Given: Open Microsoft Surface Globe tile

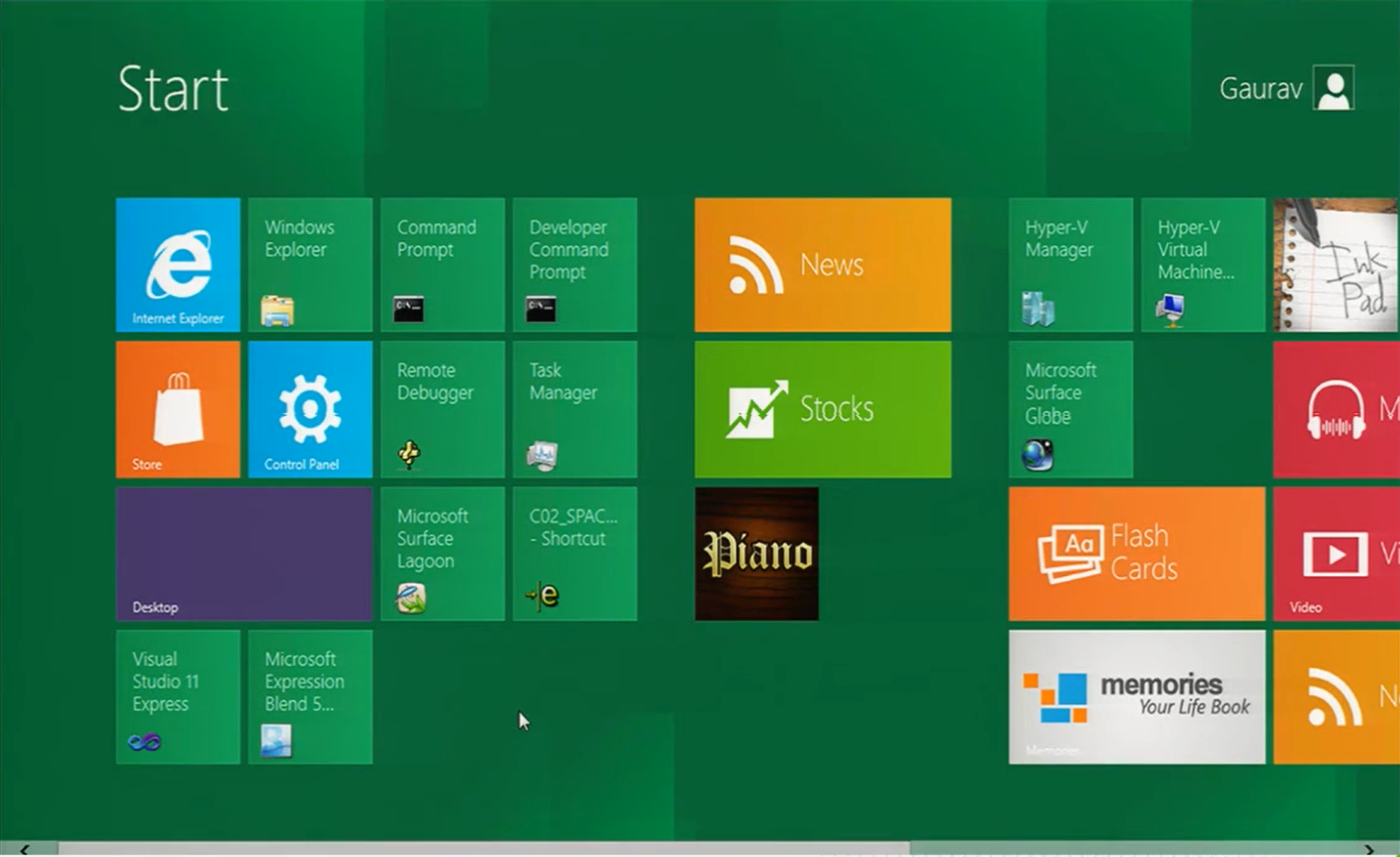Looking at the screenshot, I should [x=1071, y=409].
